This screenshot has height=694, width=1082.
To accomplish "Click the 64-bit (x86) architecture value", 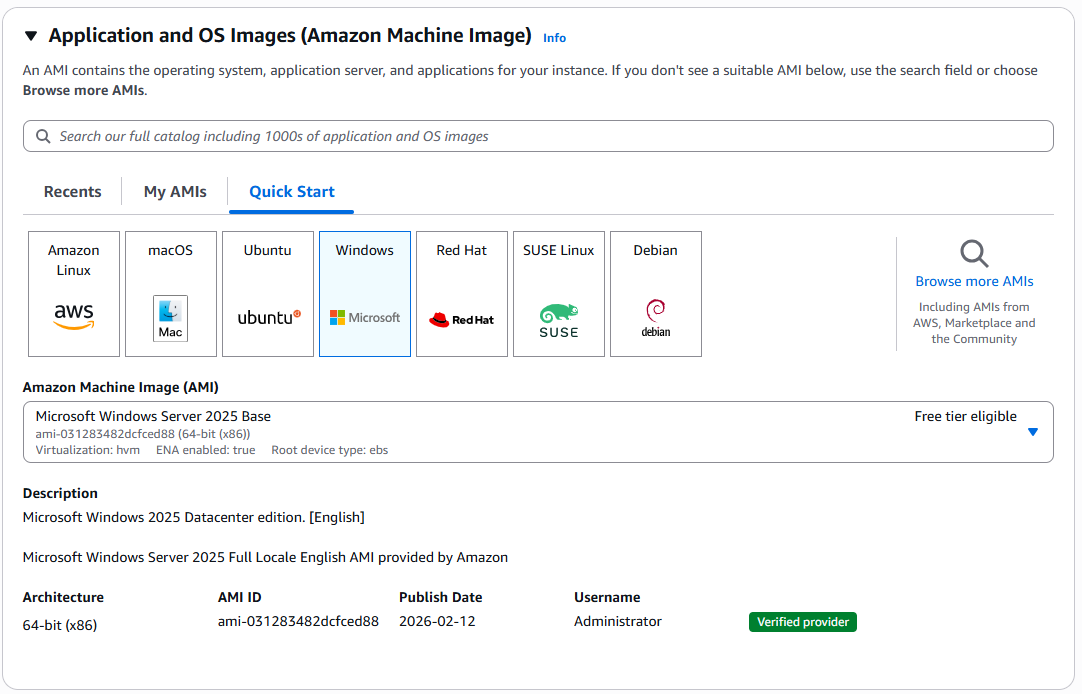I will coord(60,626).
